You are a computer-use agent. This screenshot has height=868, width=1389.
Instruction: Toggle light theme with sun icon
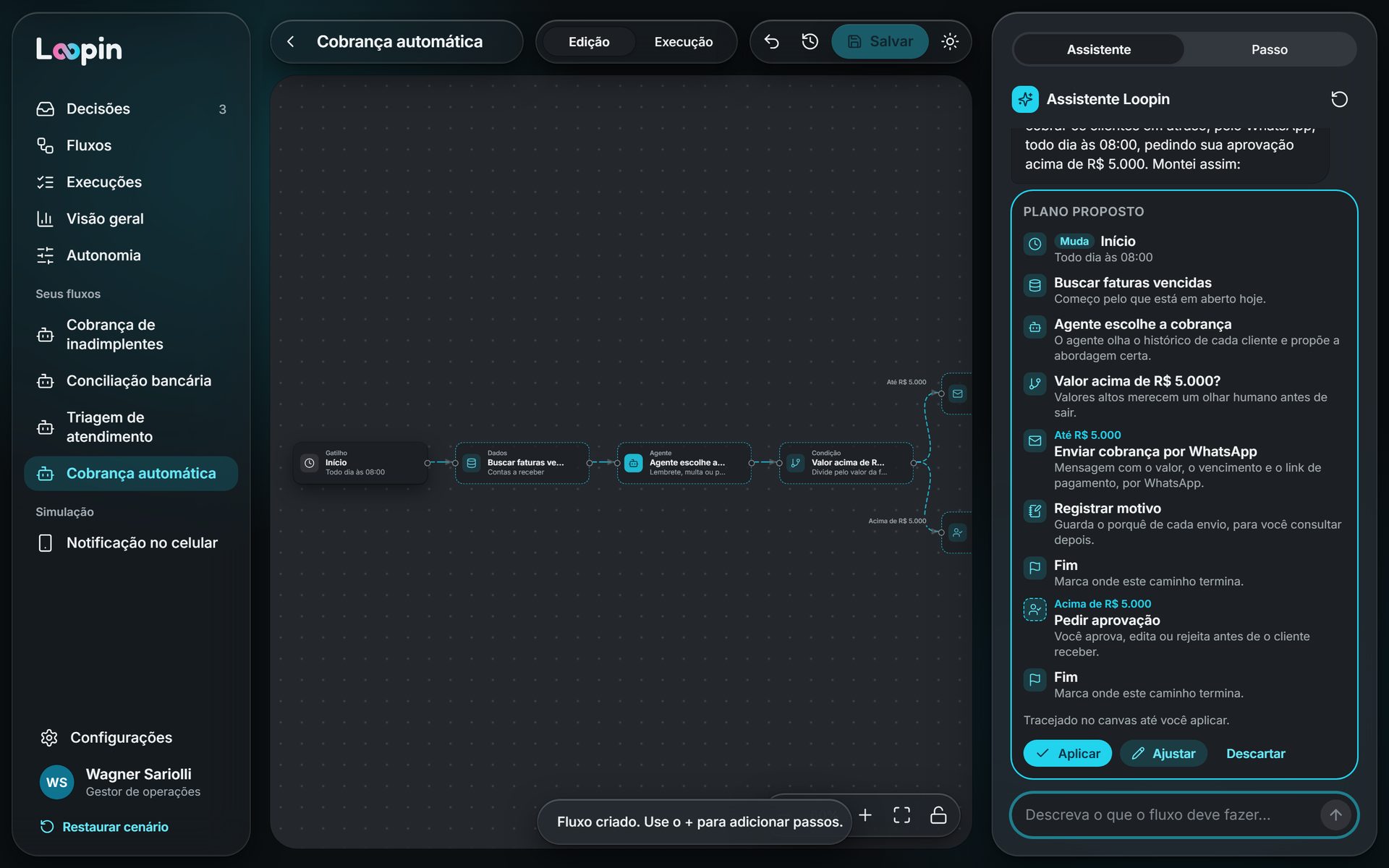click(x=950, y=42)
